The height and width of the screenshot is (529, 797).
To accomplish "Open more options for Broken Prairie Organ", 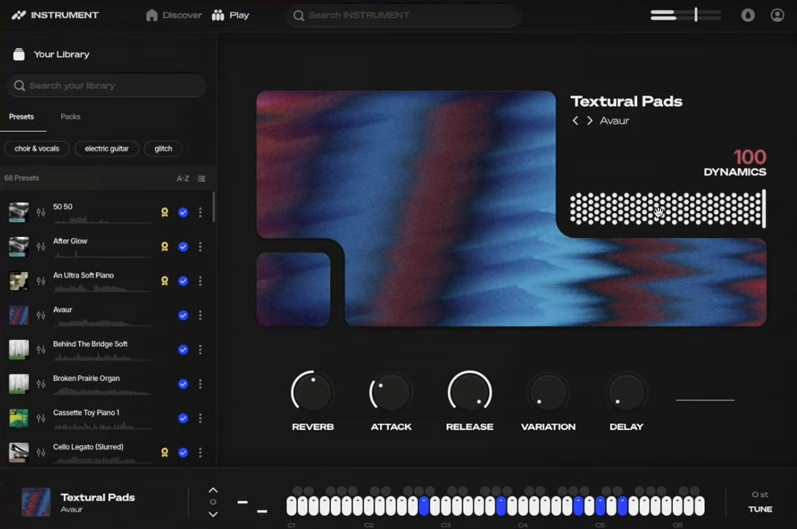I will point(200,384).
